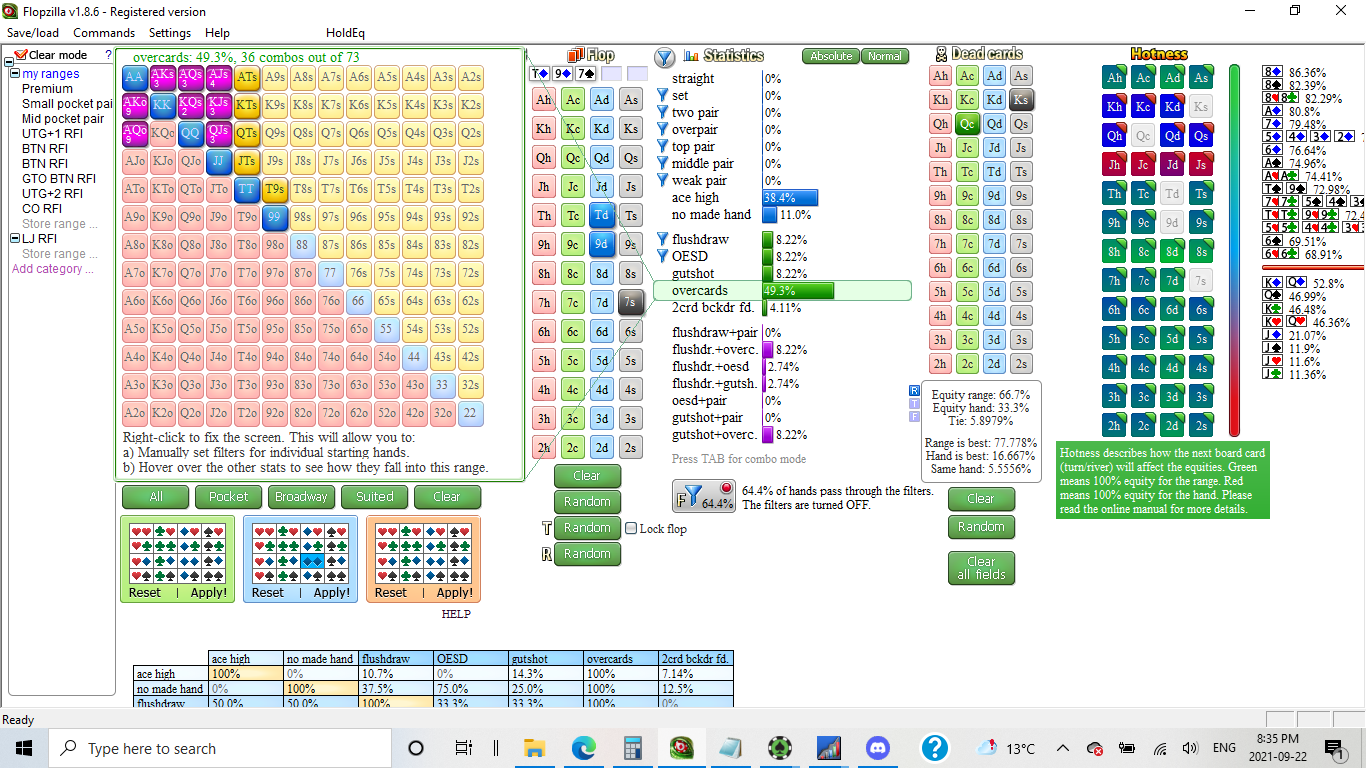The height and width of the screenshot is (768, 1366).
Task: Deselect Td in the Flop card grid
Action: click(x=601, y=215)
